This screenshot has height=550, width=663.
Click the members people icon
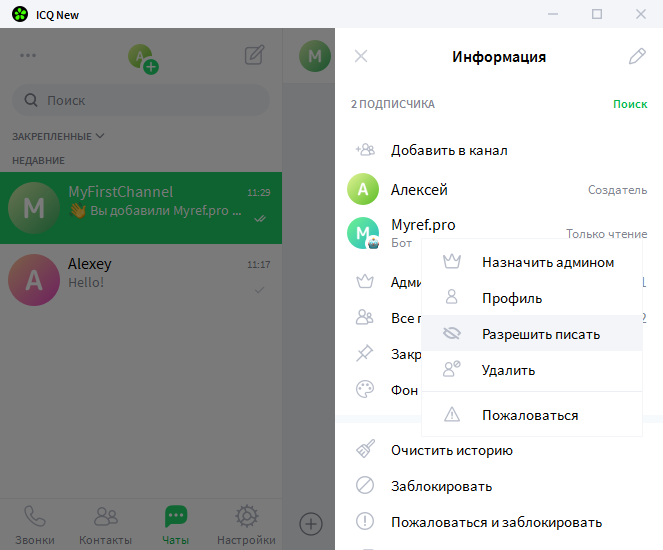click(x=365, y=317)
